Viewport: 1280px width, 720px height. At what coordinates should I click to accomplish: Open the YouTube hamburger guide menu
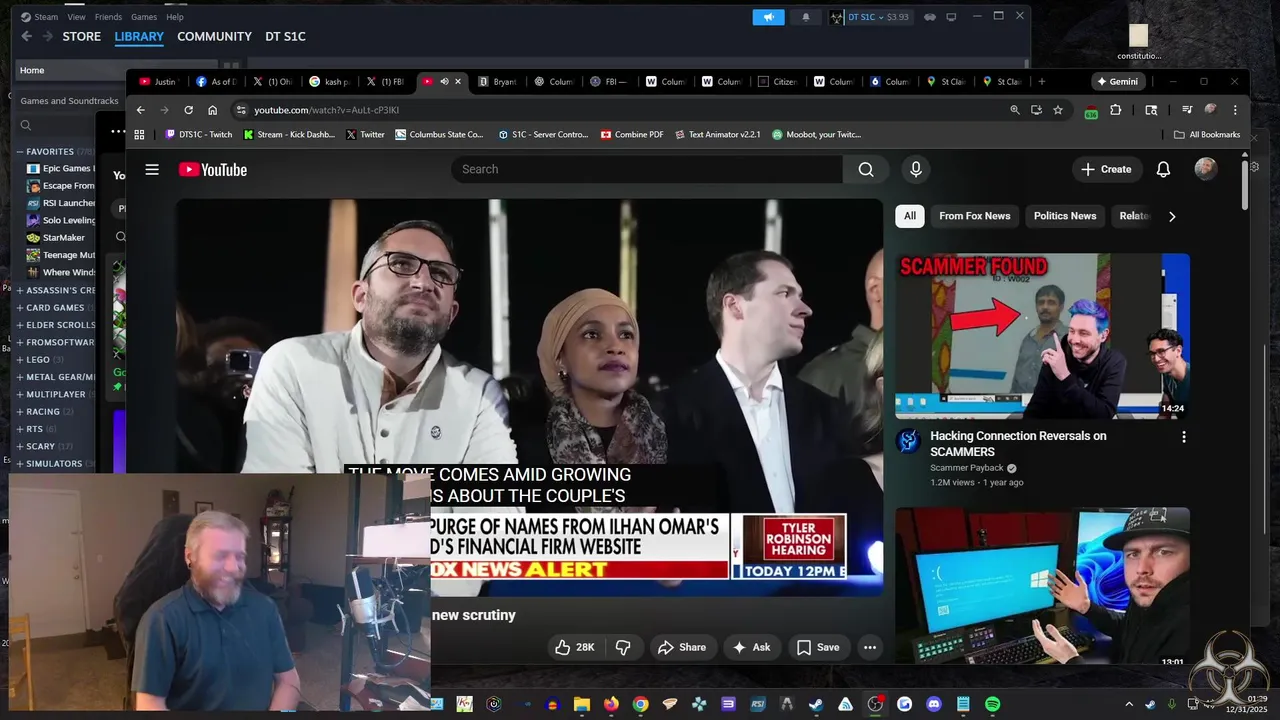tap(152, 170)
